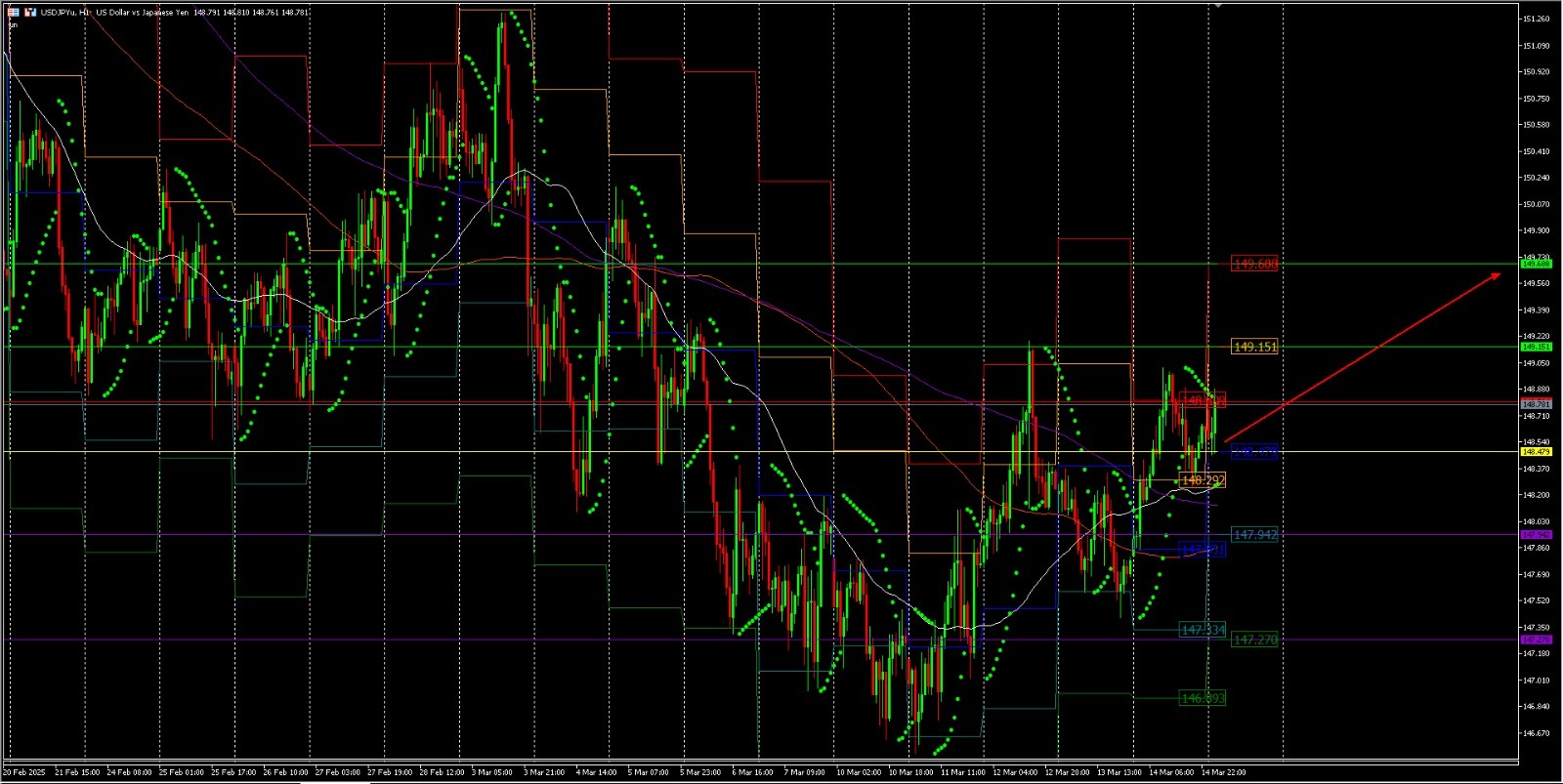1563x784 pixels.
Task: Click the chart shift triangle marker at top
Action: [x=1217, y=5]
